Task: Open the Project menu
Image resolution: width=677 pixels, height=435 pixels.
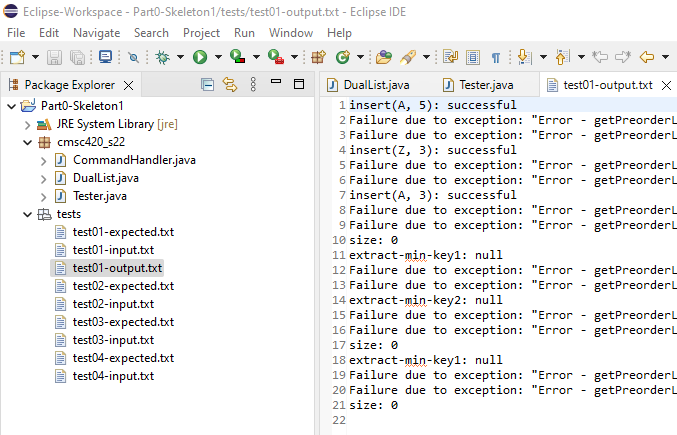Action: tap(201, 33)
